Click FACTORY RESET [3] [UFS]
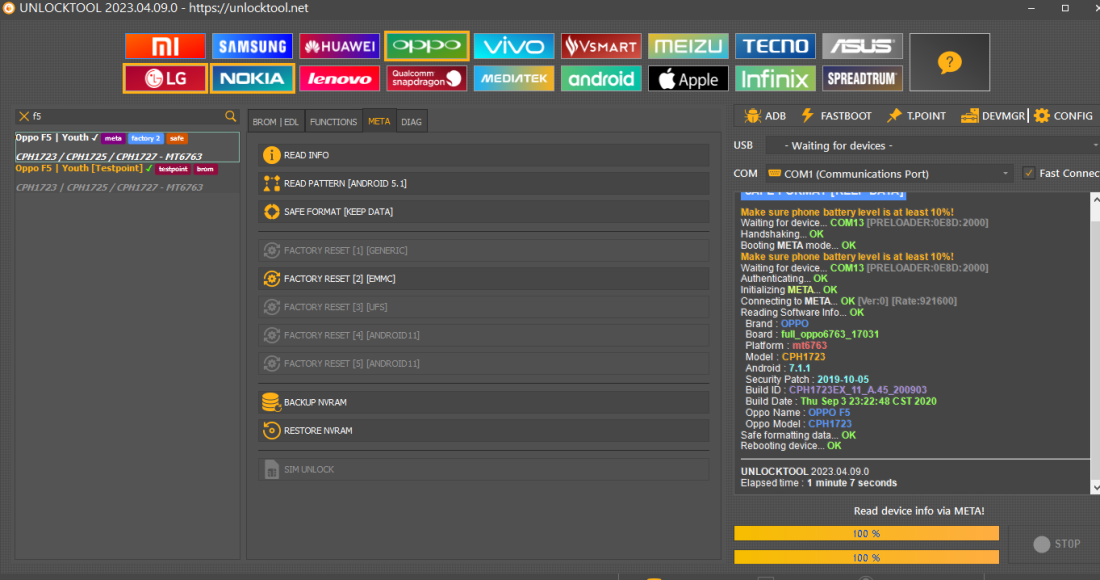Image resolution: width=1100 pixels, height=580 pixels. pyautogui.click(x=484, y=306)
